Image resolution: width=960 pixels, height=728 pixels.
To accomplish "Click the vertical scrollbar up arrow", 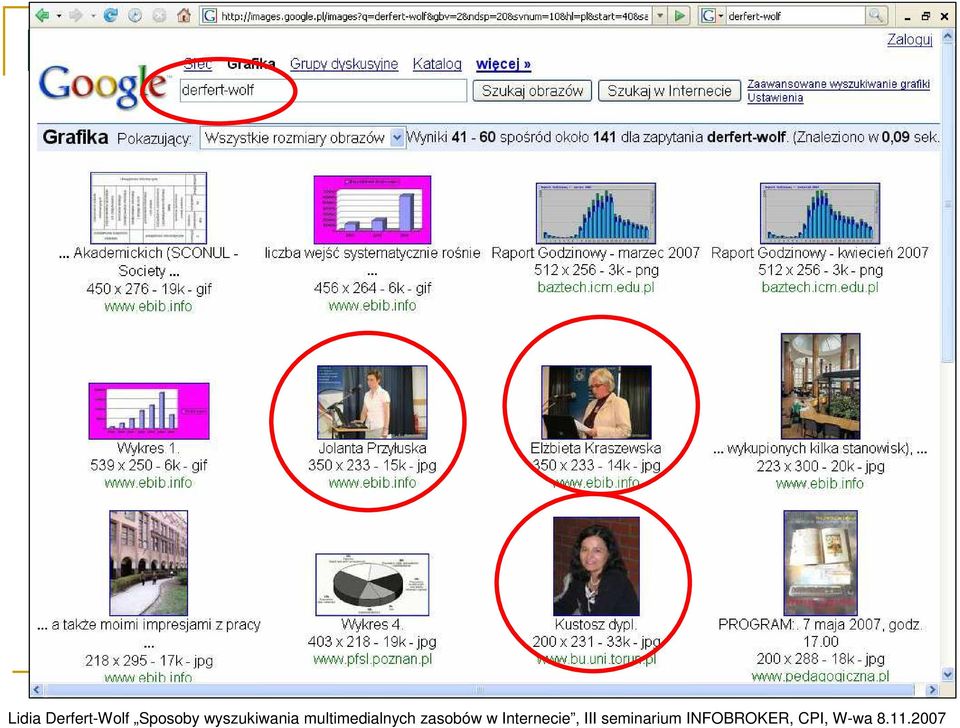I will pos(948,37).
